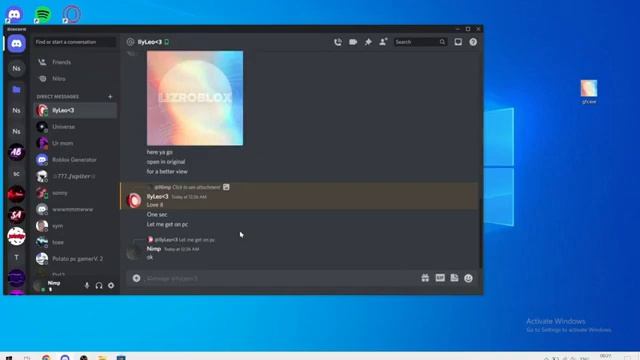Open the Roblox Generator direct message
This screenshot has height=360, width=640.
click(75, 160)
